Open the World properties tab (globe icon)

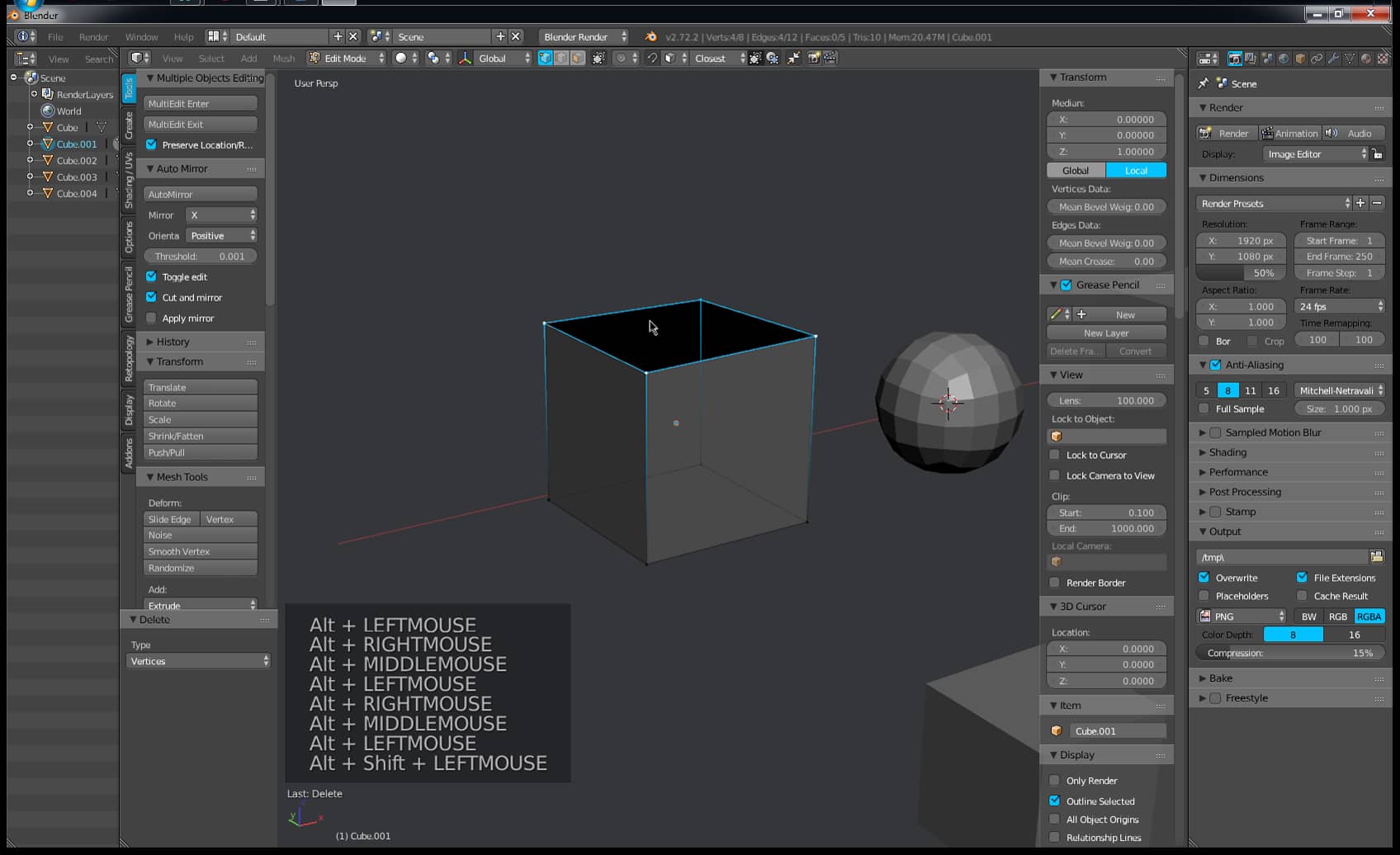[1283, 59]
